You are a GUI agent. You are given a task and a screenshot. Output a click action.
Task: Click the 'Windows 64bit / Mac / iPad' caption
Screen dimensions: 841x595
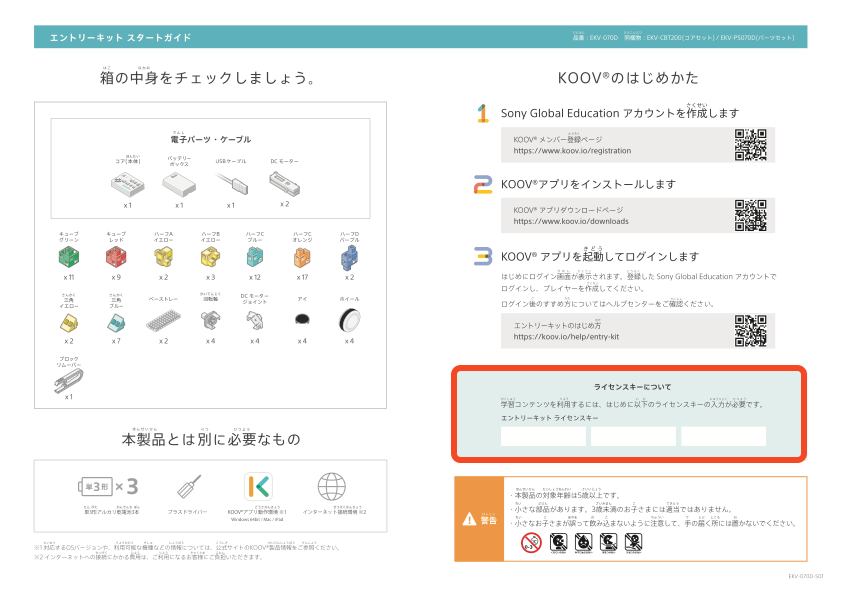[257, 519]
